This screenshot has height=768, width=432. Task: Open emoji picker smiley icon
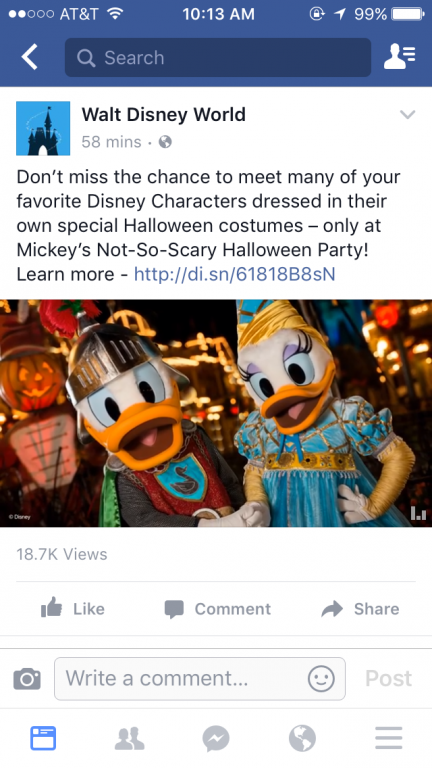click(x=321, y=679)
